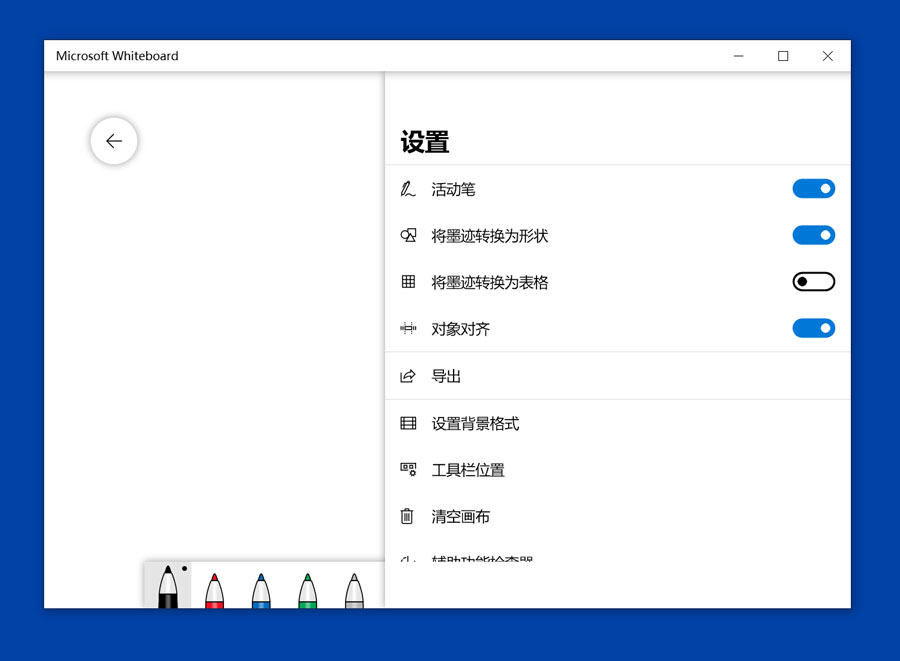The height and width of the screenshot is (661, 900).
Task: Click Microsoft Whiteboard title text
Action: [117, 56]
